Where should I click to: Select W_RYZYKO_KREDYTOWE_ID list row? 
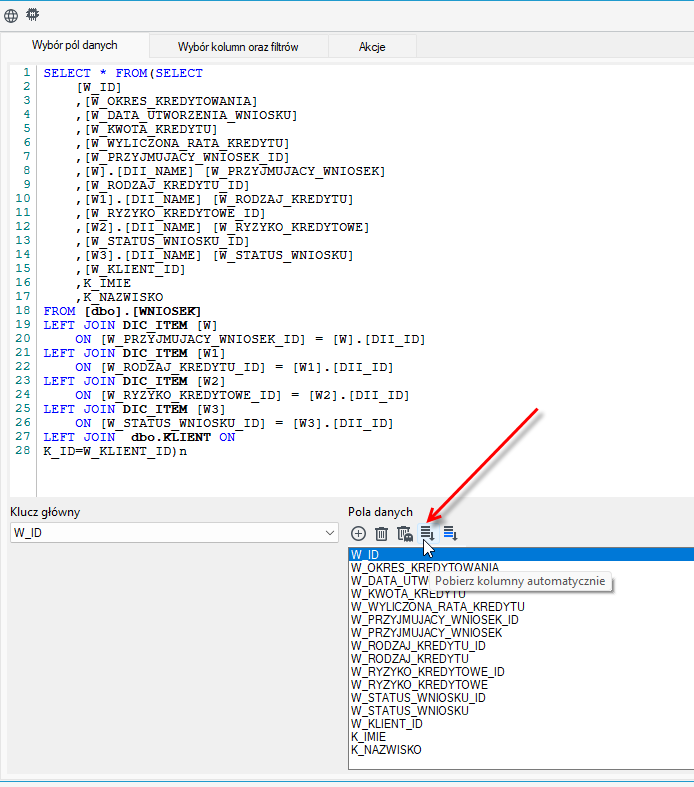point(521,672)
